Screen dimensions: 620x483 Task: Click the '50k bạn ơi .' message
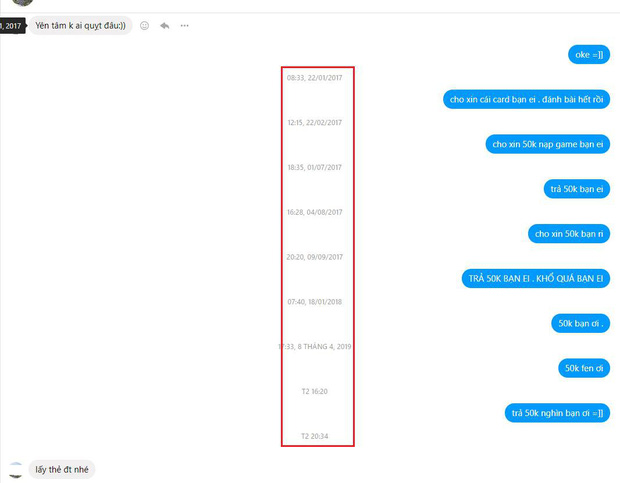pyautogui.click(x=580, y=323)
